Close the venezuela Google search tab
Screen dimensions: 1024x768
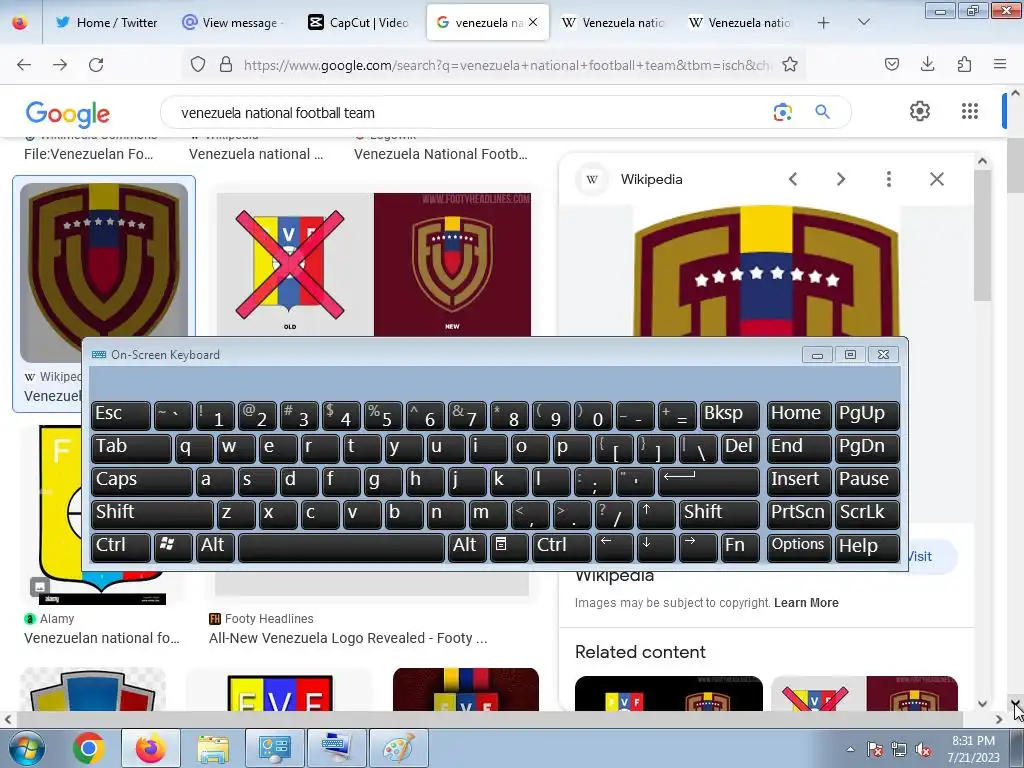pyautogui.click(x=533, y=22)
